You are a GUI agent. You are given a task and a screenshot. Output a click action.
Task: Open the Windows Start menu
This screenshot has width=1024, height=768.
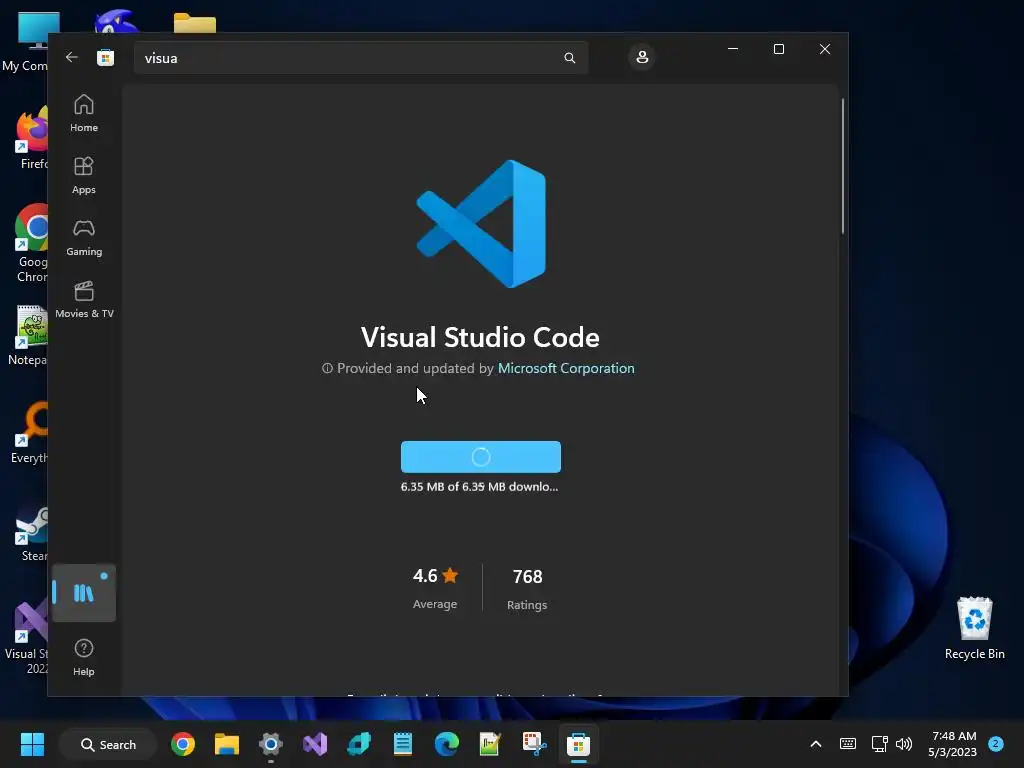point(32,744)
